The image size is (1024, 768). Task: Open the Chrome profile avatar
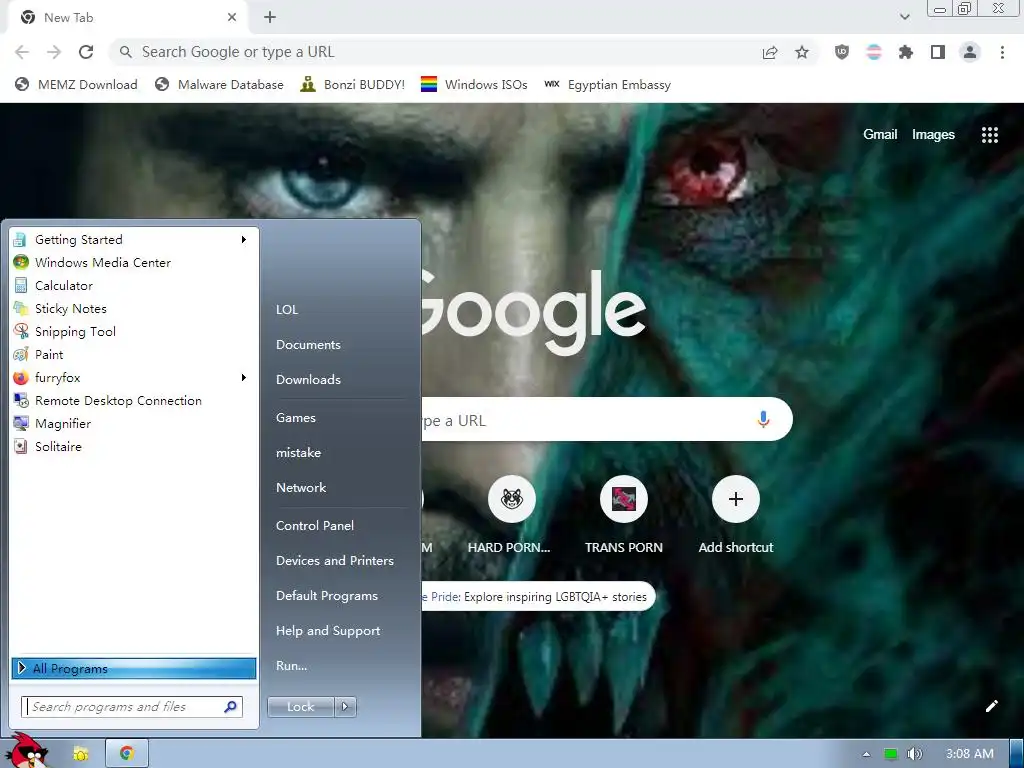coord(970,52)
